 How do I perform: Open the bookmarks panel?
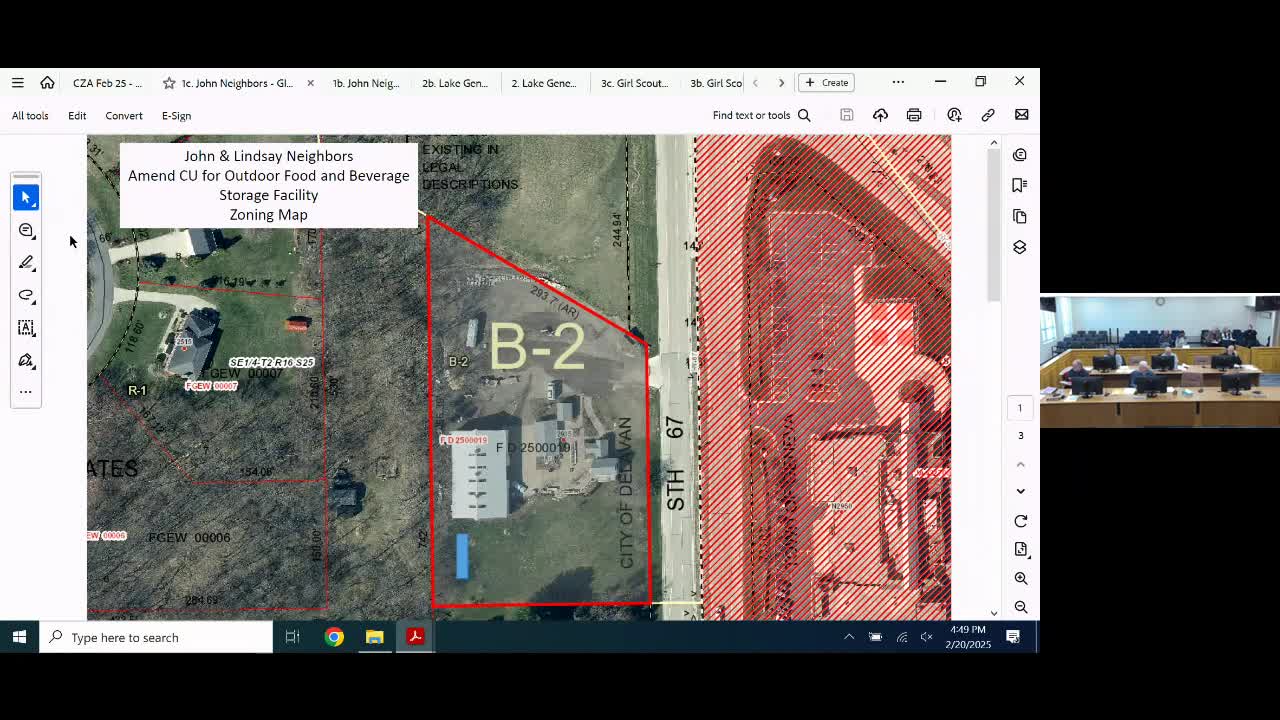(1020, 185)
